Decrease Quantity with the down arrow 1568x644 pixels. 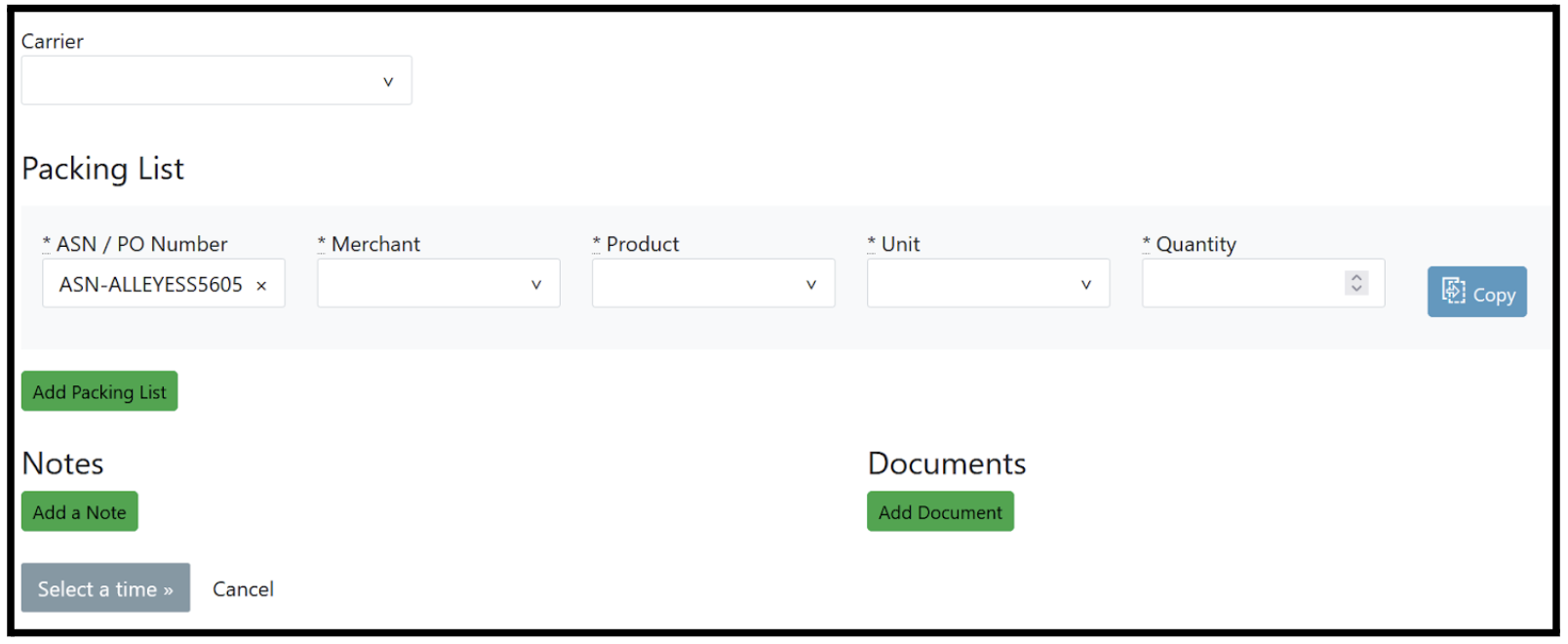(1356, 289)
